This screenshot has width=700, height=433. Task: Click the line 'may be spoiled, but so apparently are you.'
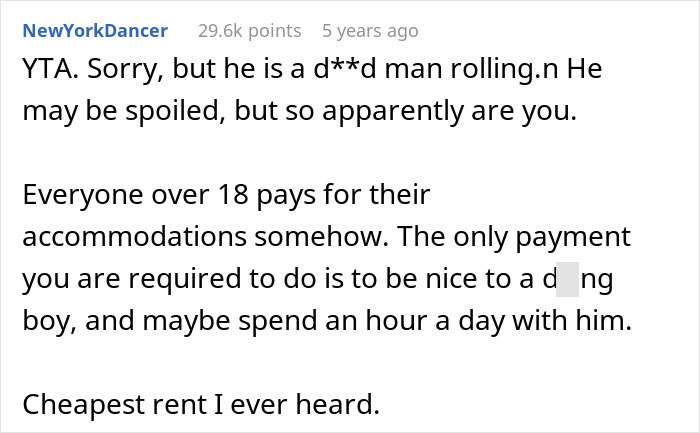click(300, 112)
